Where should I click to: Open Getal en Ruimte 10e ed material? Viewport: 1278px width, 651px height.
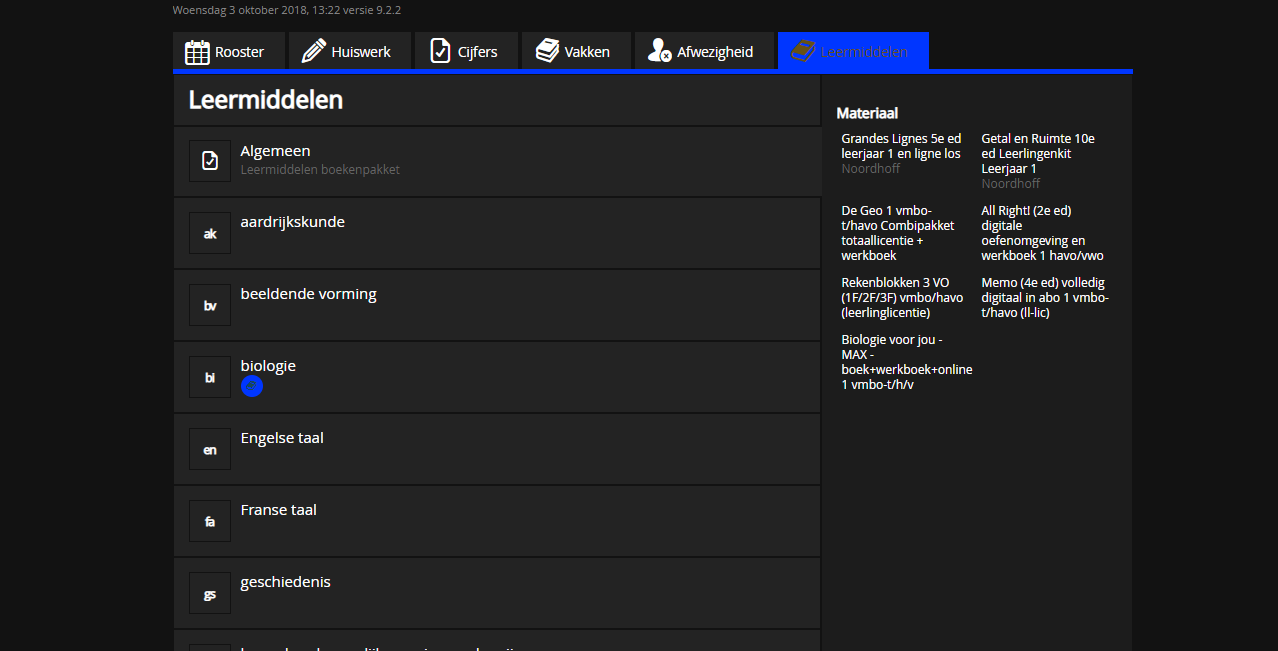point(1038,154)
